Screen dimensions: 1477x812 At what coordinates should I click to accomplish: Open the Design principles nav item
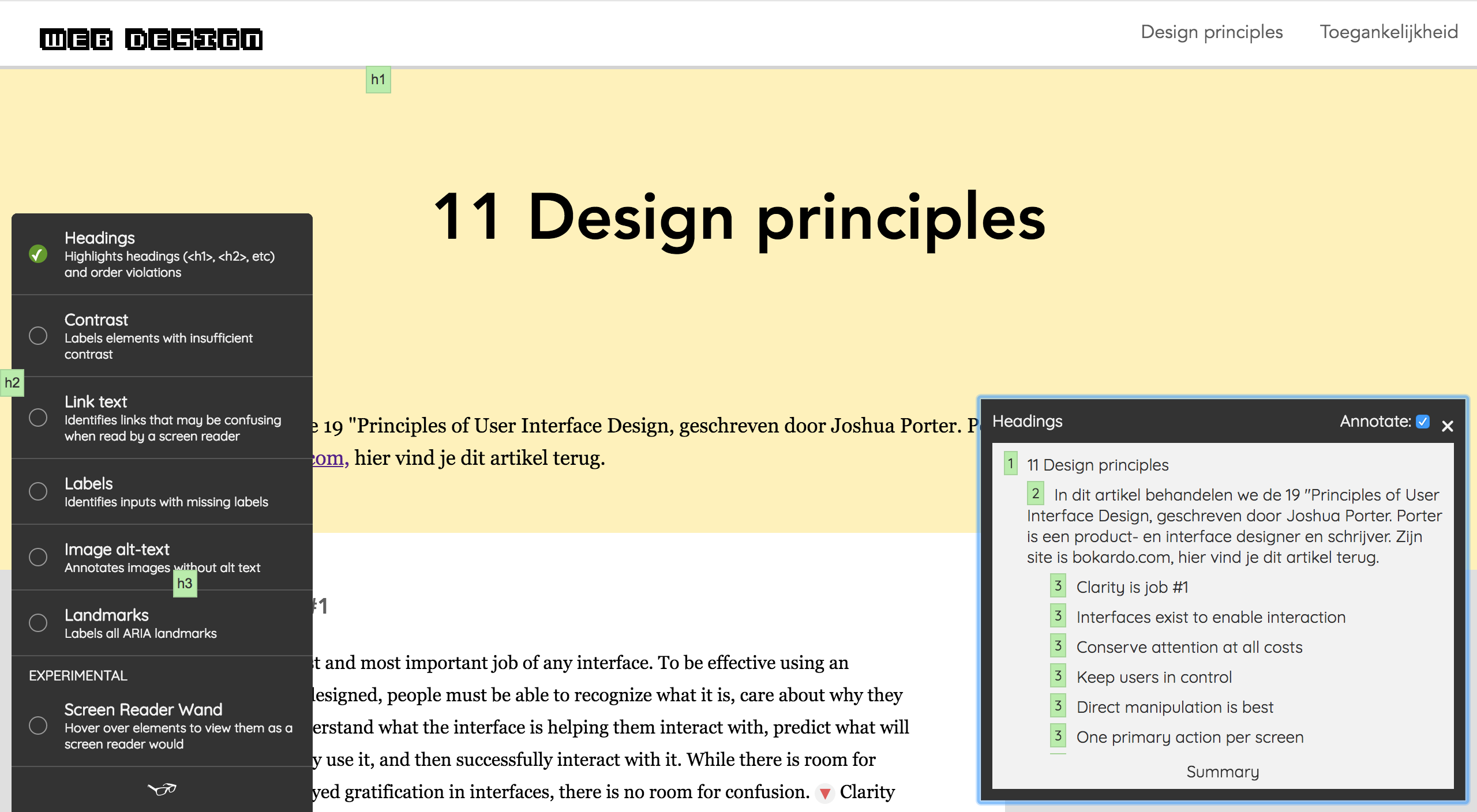click(x=1212, y=32)
